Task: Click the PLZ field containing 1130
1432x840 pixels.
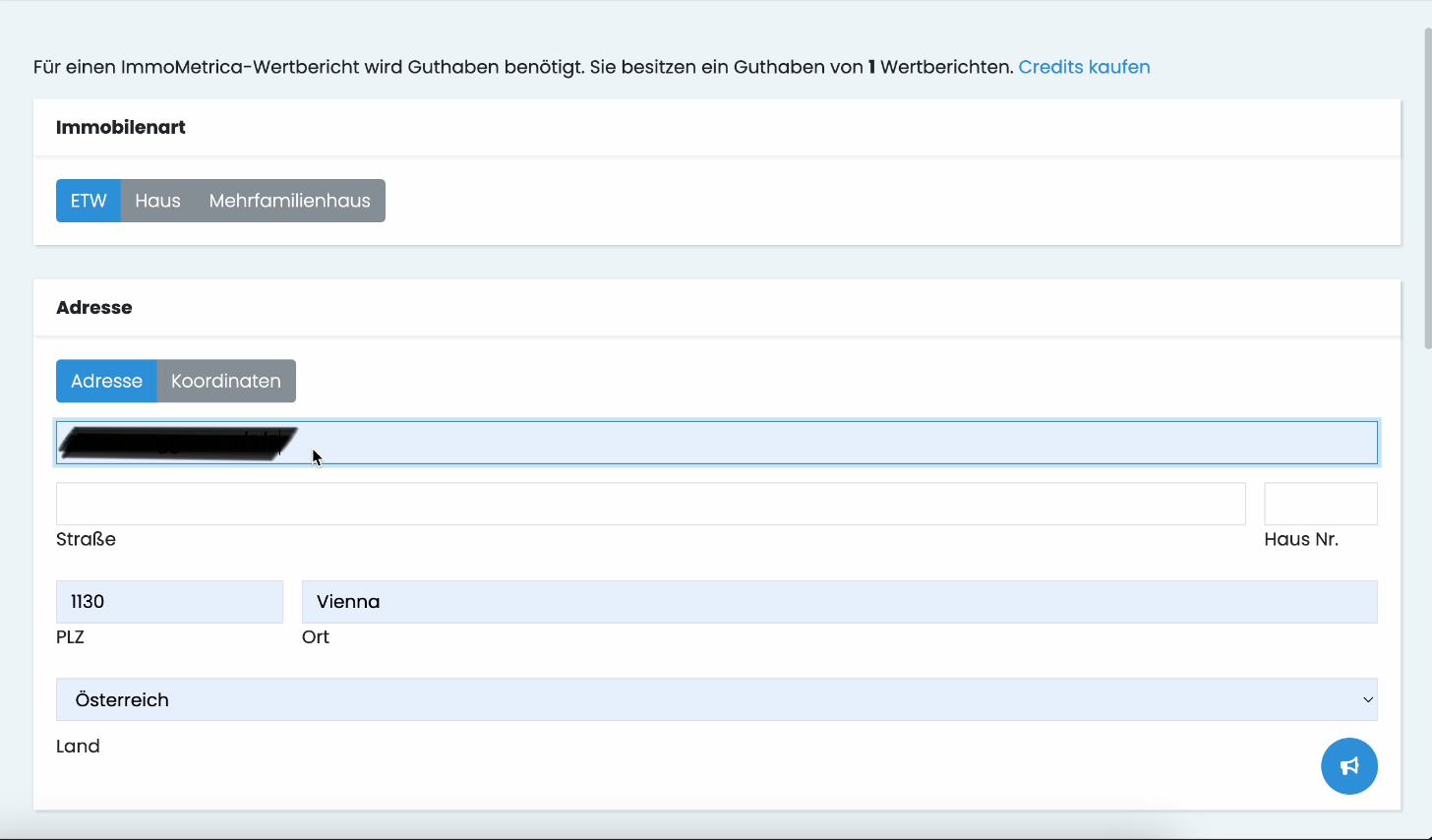Action: click(x=169, y=602)
